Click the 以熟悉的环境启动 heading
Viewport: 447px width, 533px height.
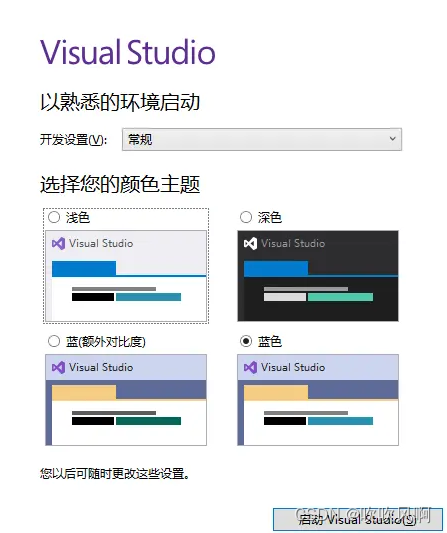pos(120,102)
